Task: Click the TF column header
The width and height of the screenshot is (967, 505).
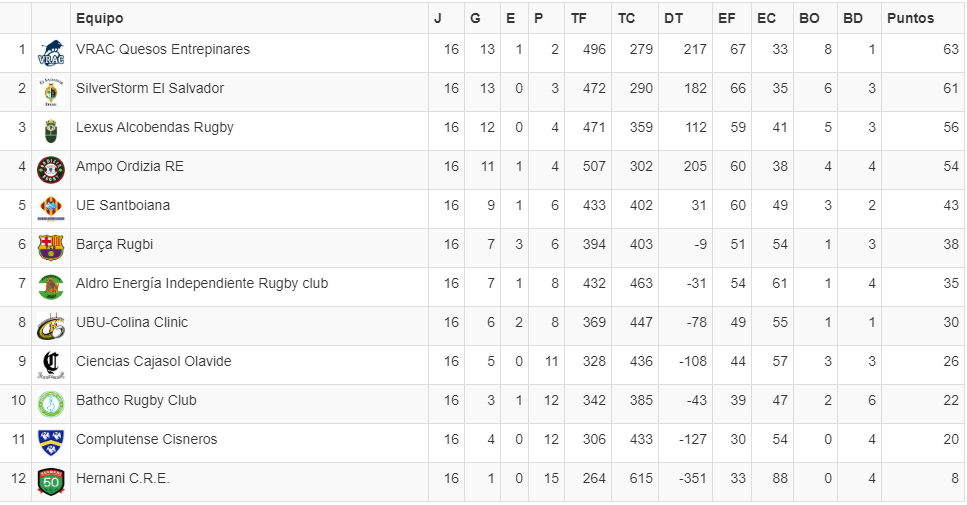Action: click(x=579, y=18)
